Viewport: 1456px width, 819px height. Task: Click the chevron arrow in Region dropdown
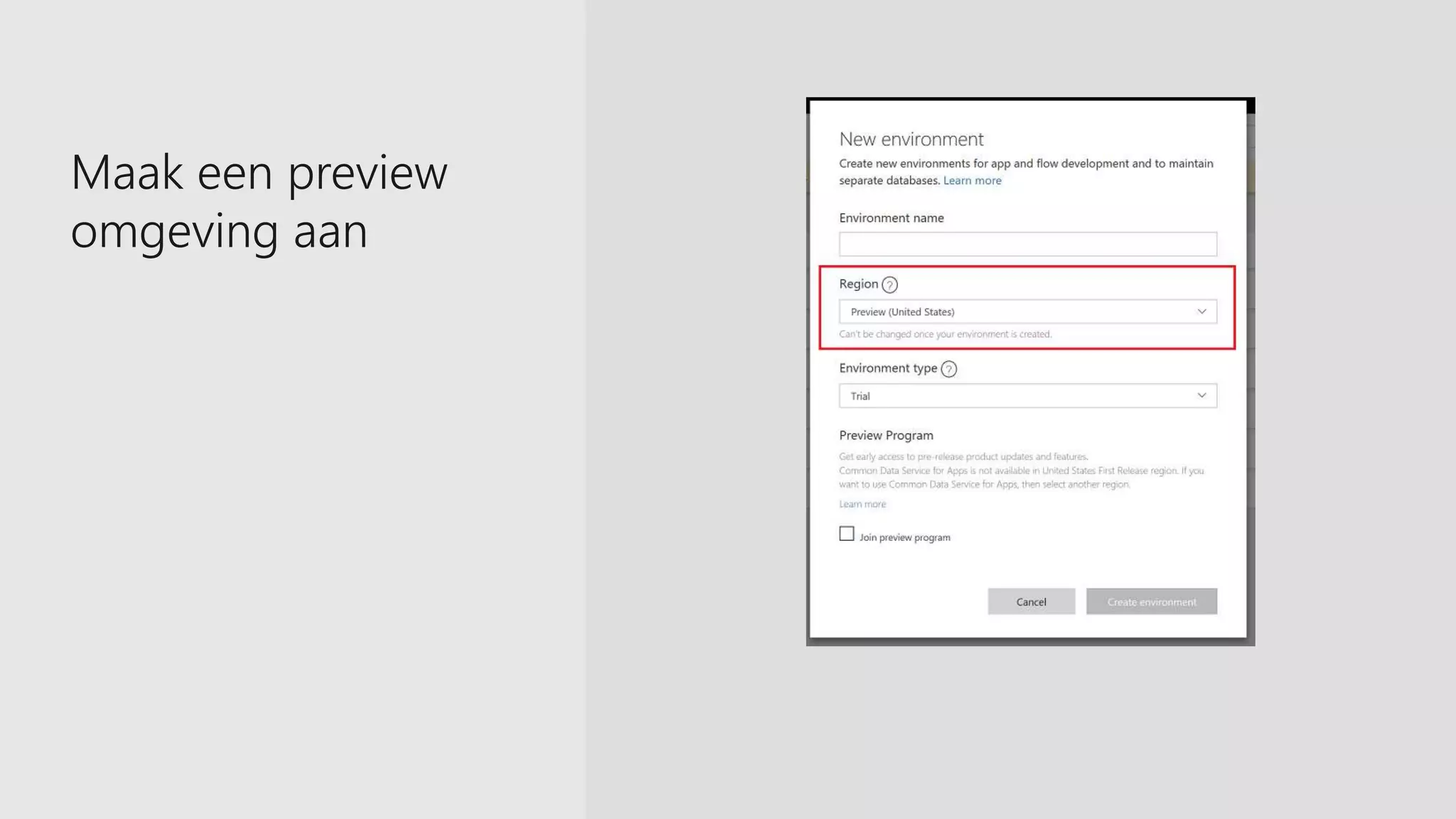tap(1201, 311)
